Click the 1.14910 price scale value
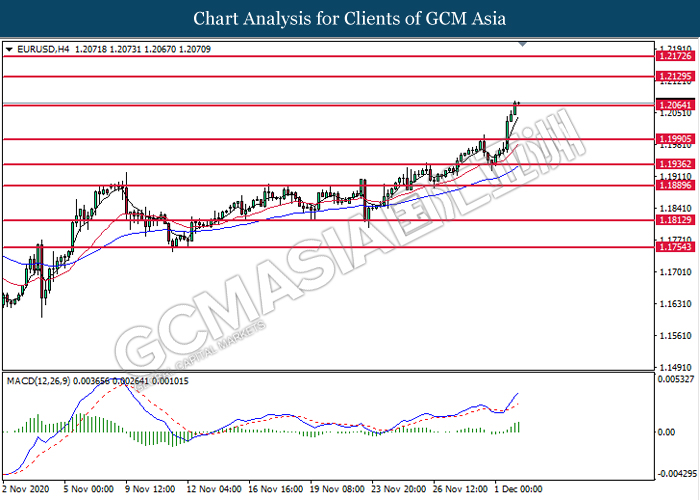Screen dimensions: 700x500 [x=675, y=367]
